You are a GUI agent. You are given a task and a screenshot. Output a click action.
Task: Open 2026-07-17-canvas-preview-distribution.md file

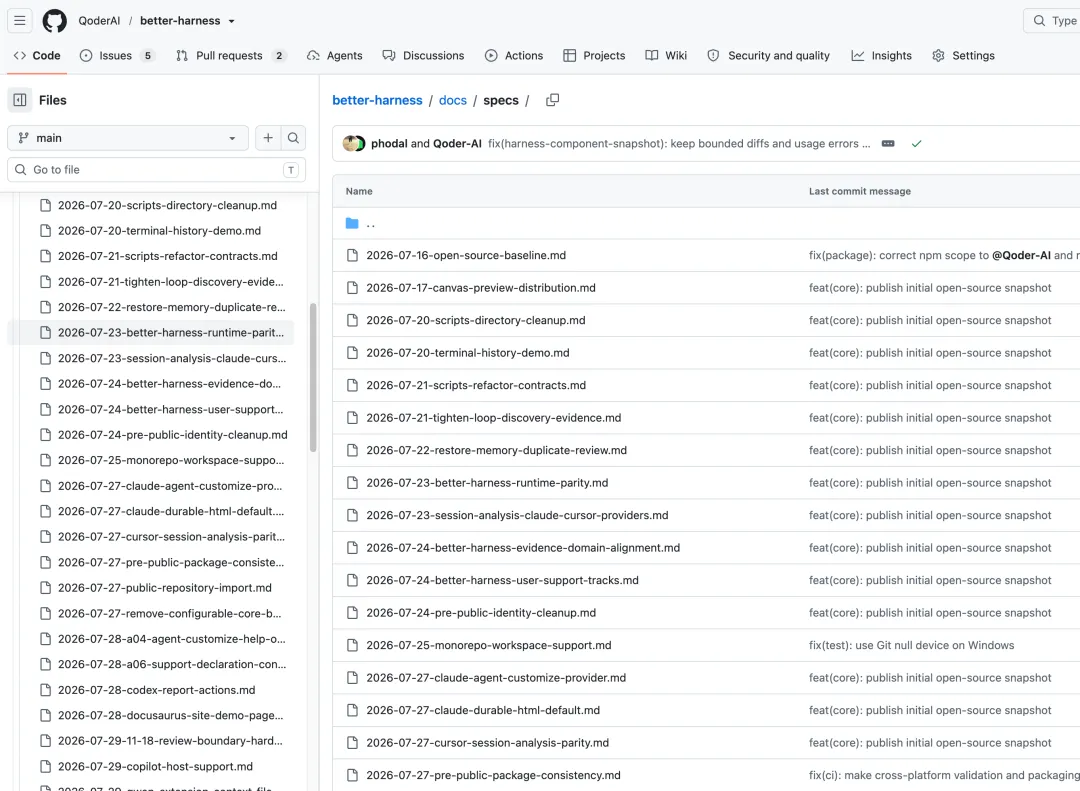tap(481, 287)
